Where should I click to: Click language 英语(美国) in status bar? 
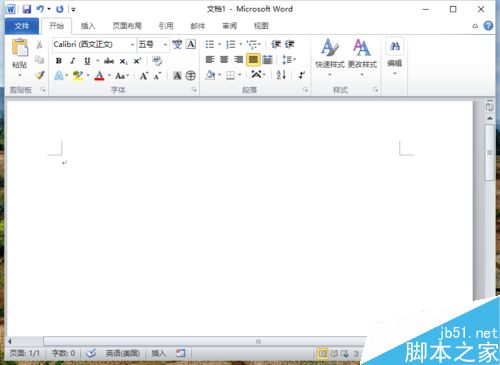pos(123,353)
